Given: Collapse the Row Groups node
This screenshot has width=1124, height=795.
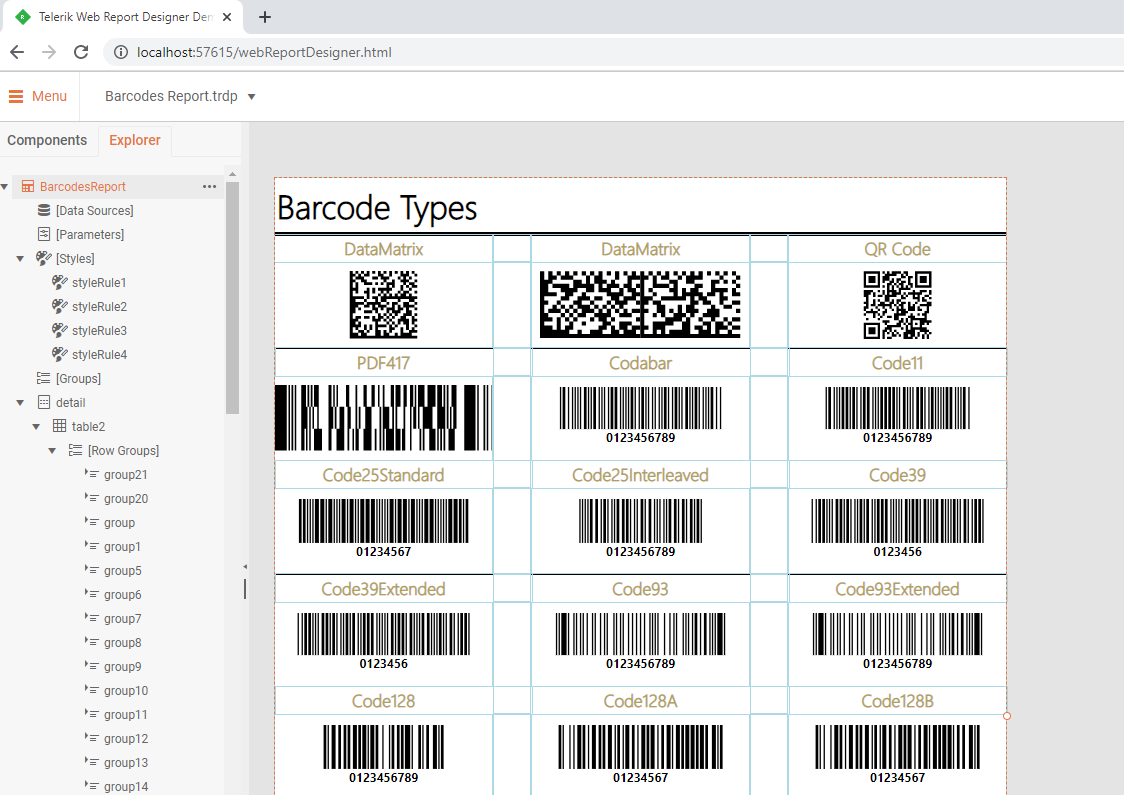Looking at the screenshot, I should [x=53, y=451].
